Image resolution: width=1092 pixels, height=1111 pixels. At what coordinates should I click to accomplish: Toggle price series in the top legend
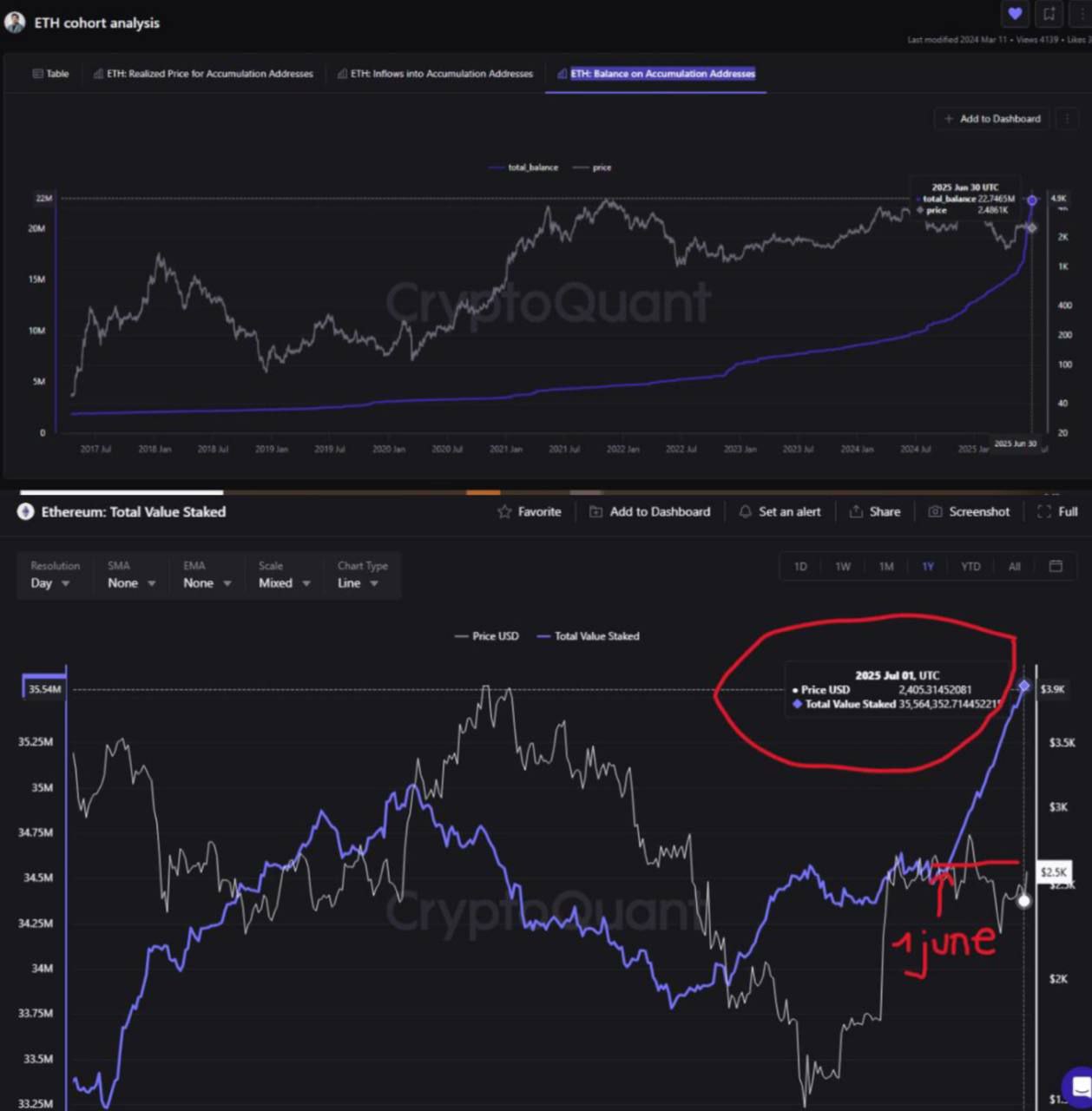click(x=592, y=168)
